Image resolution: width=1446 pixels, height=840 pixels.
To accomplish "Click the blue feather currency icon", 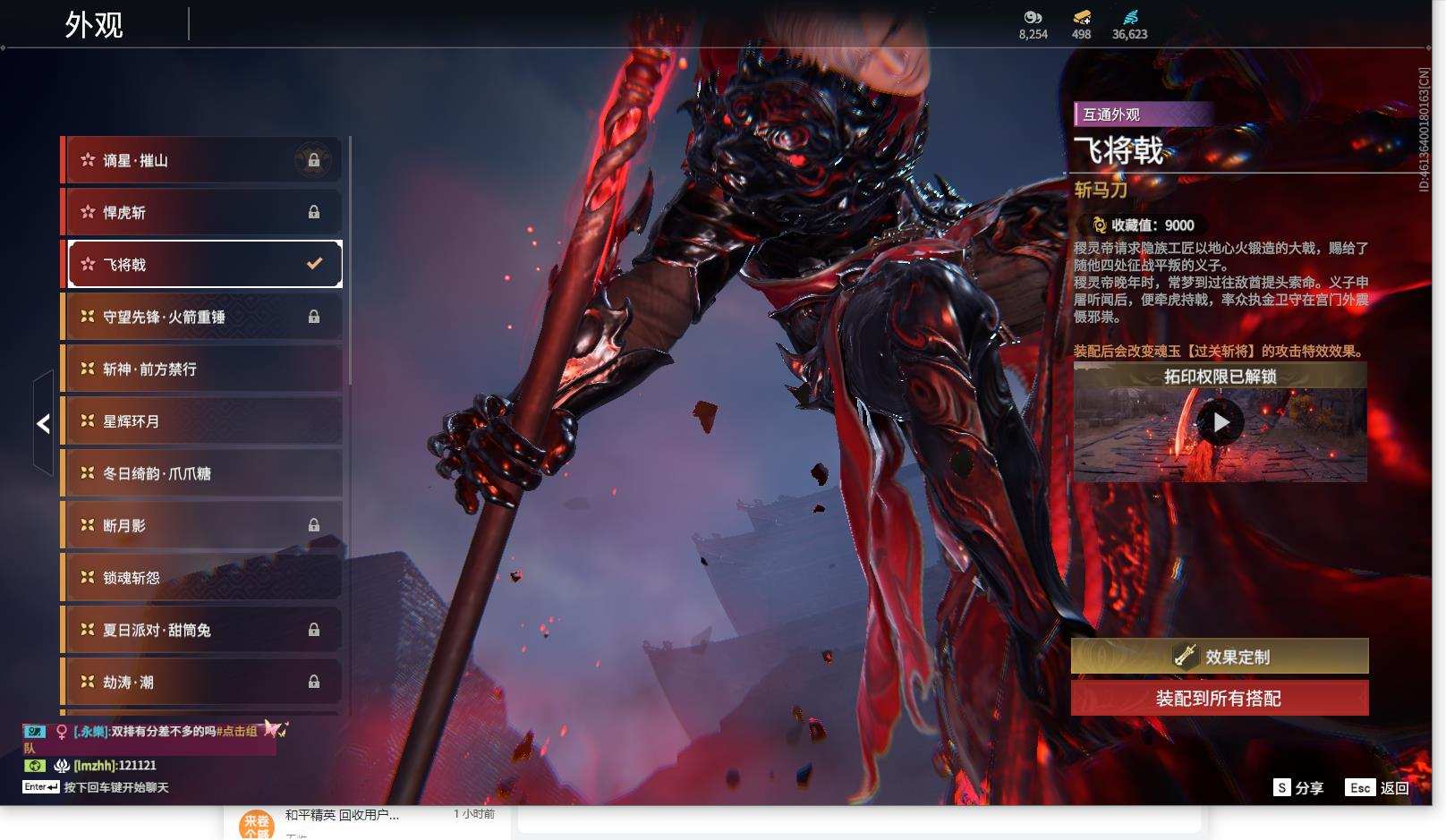I will click(1130, 17).
